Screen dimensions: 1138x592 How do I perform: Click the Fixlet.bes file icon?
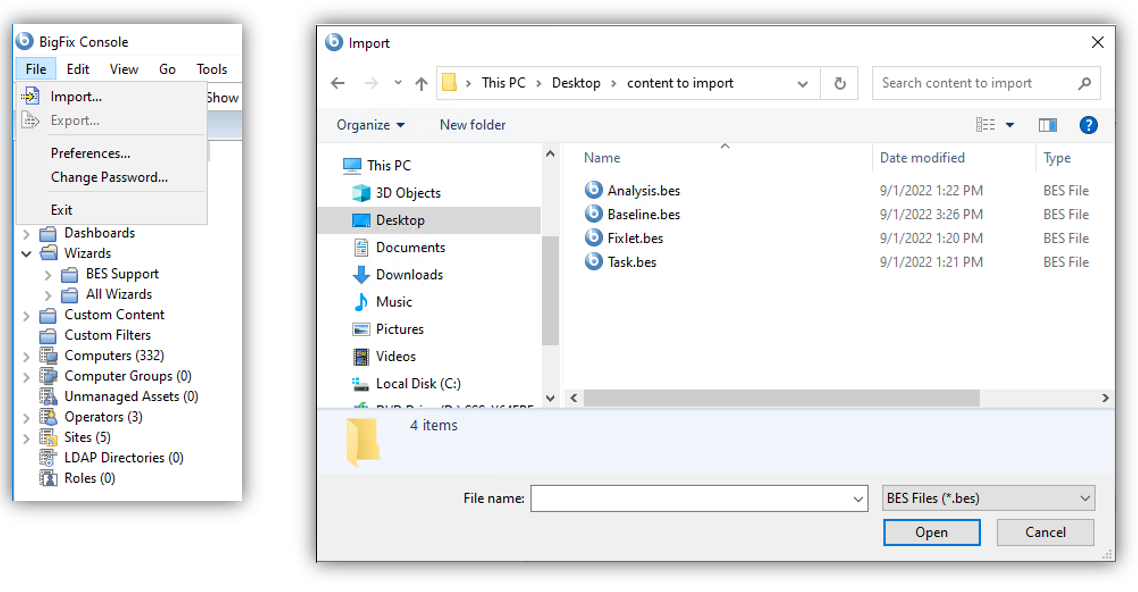pos(594,238)
